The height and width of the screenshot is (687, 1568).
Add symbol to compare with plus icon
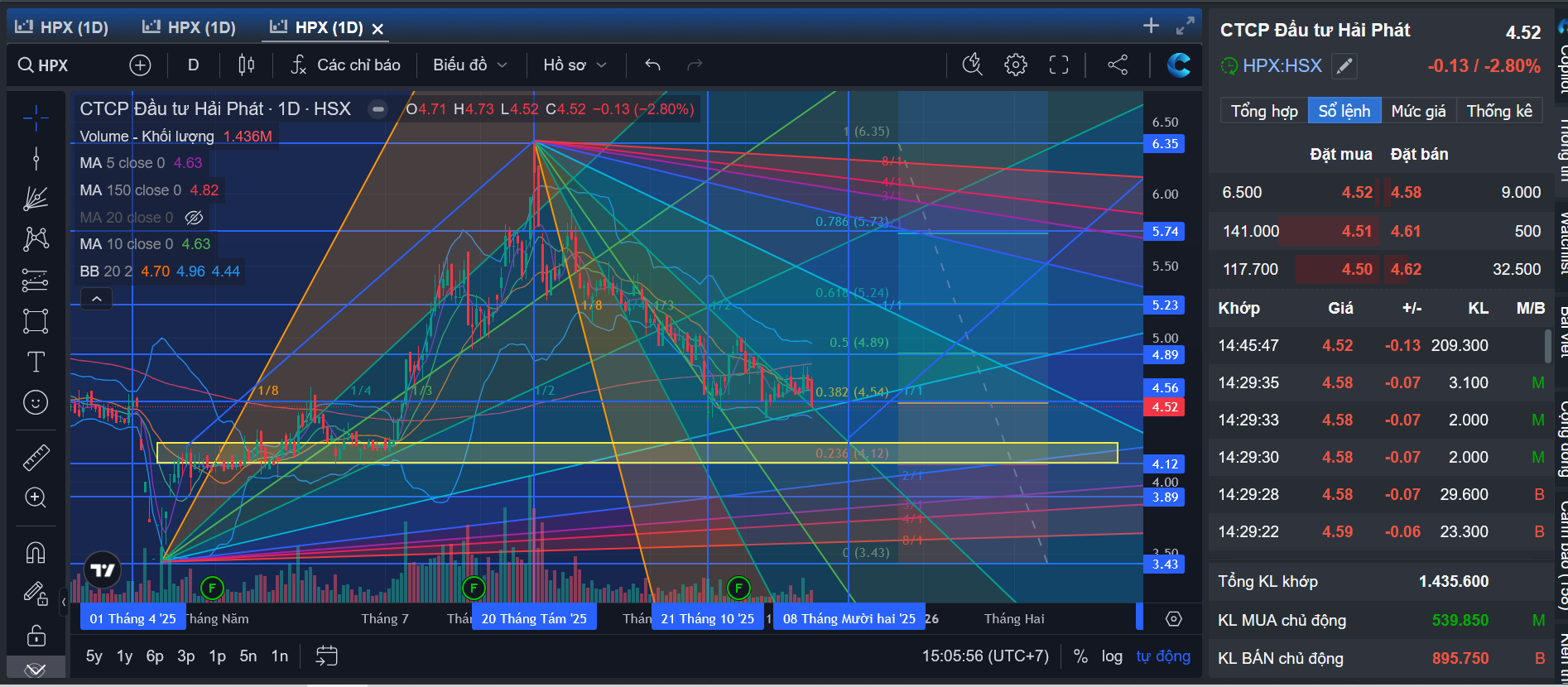[140, 65]
